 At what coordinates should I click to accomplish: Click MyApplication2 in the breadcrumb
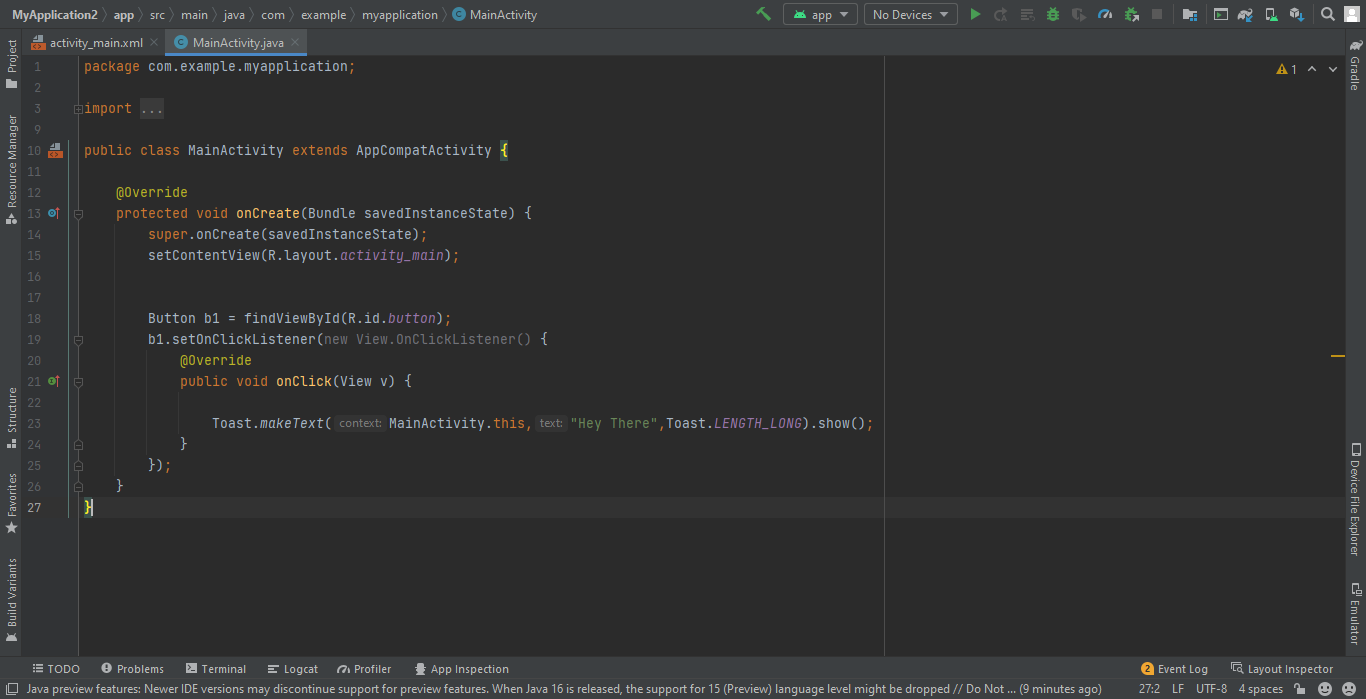click(54, 15)
